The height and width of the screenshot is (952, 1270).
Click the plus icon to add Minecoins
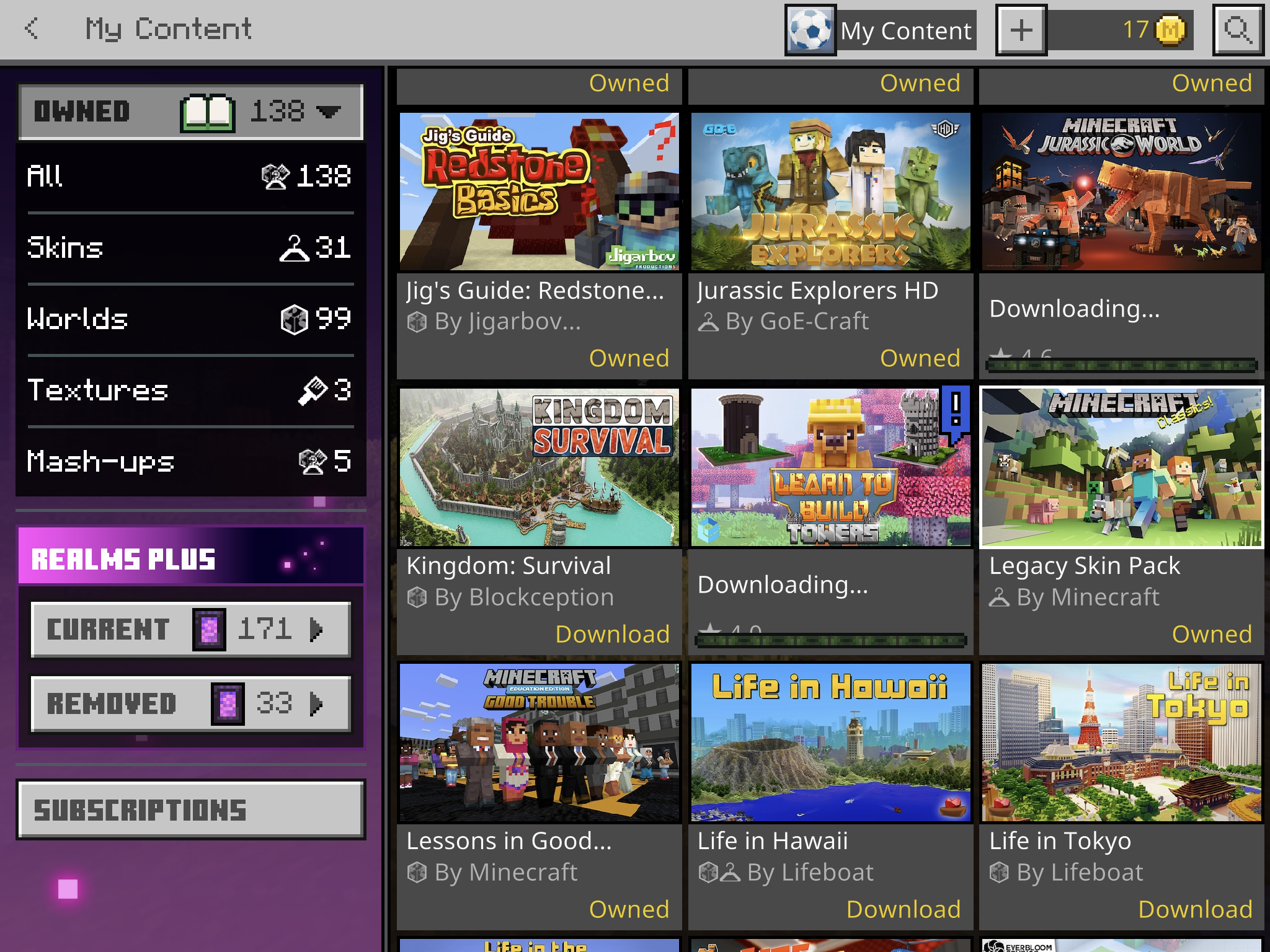(x=1021, y=30)
